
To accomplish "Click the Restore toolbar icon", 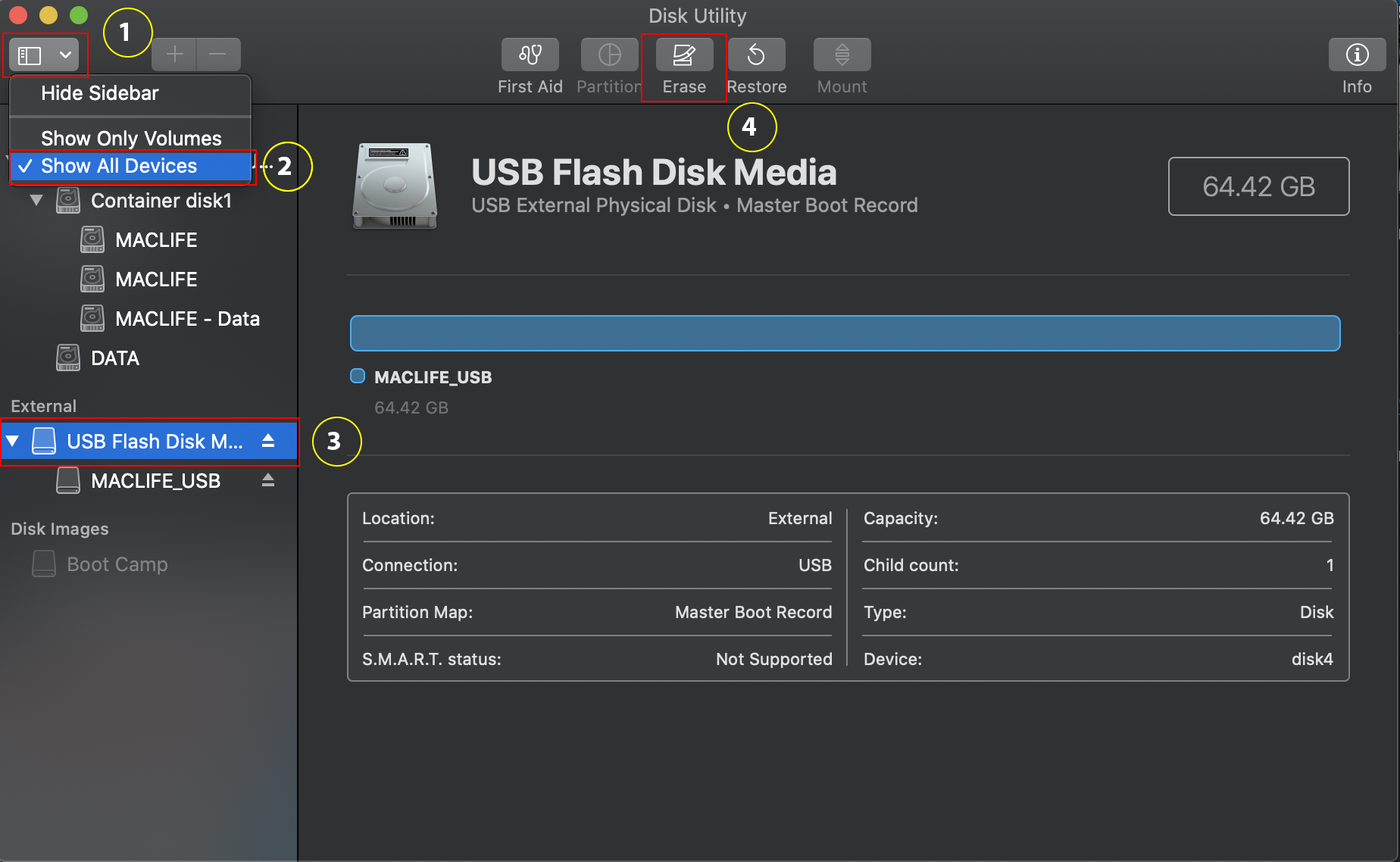I will tap(756, 55).
